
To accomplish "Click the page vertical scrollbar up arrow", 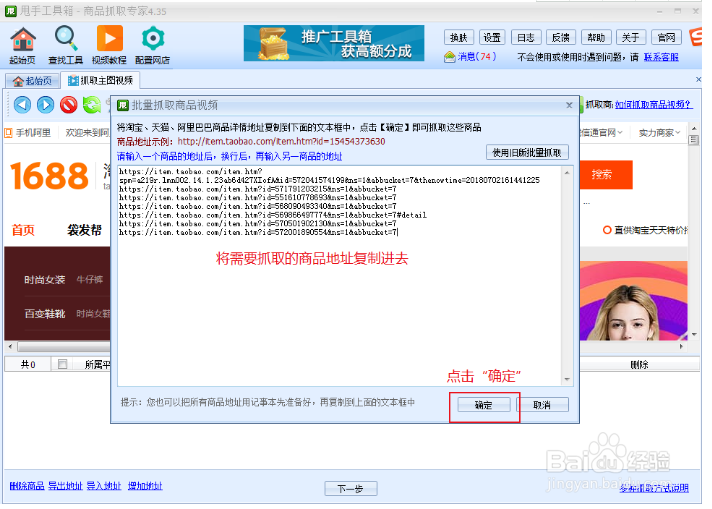I will [x=694, y=128].
